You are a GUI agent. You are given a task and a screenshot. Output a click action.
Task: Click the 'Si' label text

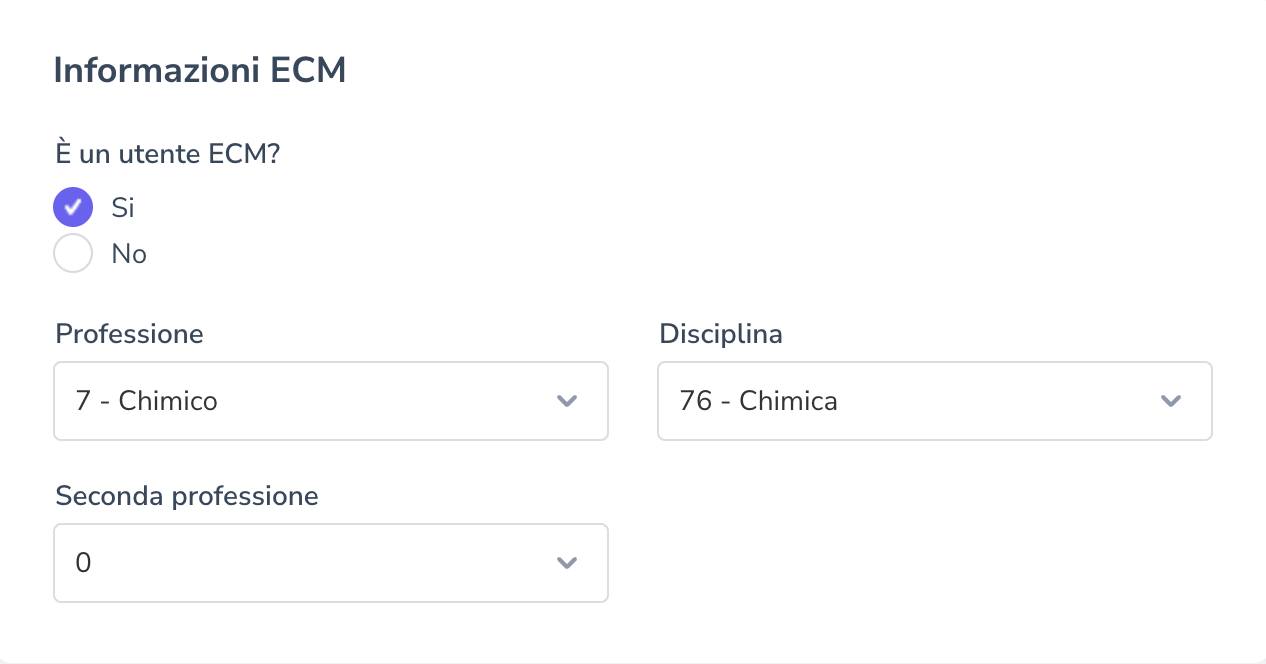pos(123,207)
